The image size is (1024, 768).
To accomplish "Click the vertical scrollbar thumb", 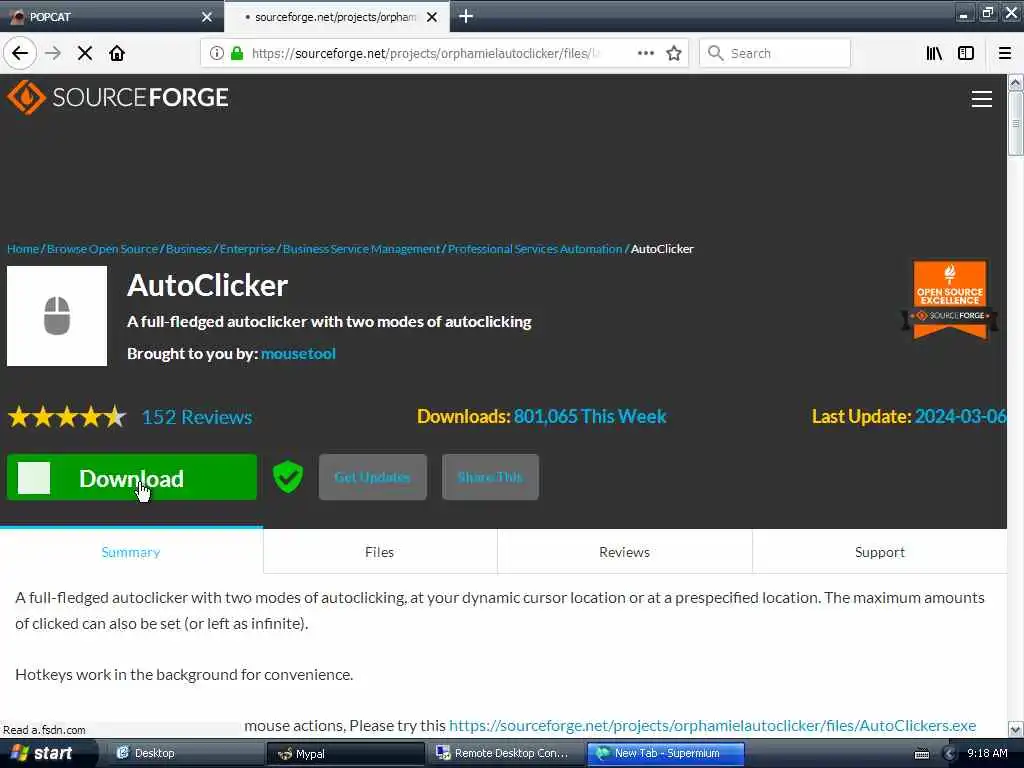I will [1016, 123].
